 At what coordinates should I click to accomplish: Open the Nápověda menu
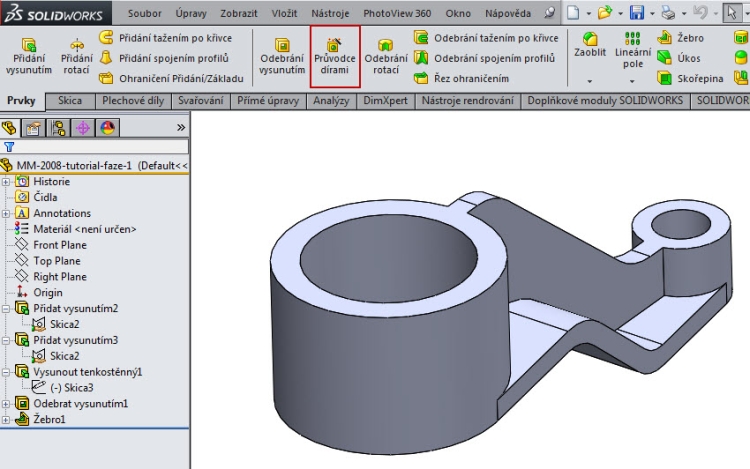[x=508, y=13]
